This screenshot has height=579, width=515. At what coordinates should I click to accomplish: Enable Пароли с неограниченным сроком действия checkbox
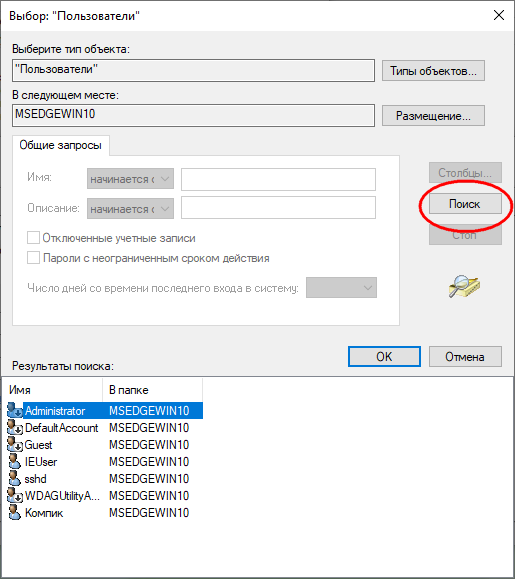pos(33,258)
